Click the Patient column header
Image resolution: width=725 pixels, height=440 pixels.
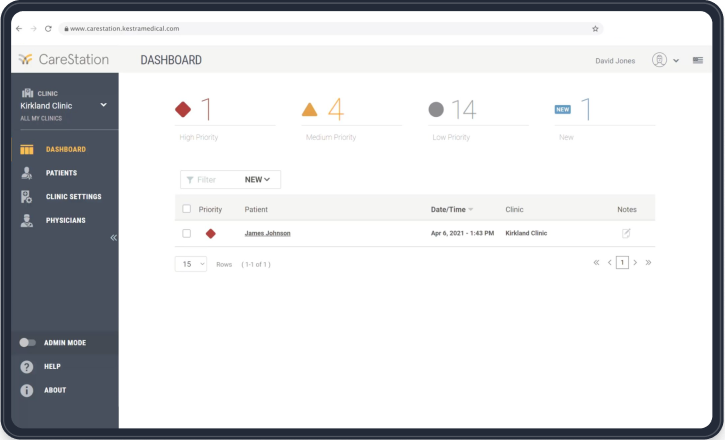click(256, 209)
